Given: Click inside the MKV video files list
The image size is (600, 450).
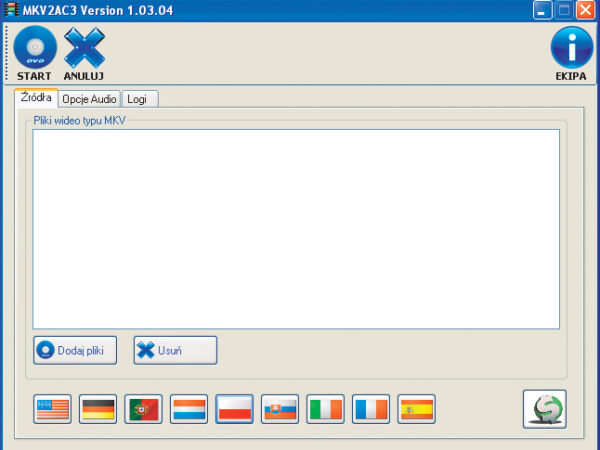Looking at the screenshot, I should [x=295, y=228].
